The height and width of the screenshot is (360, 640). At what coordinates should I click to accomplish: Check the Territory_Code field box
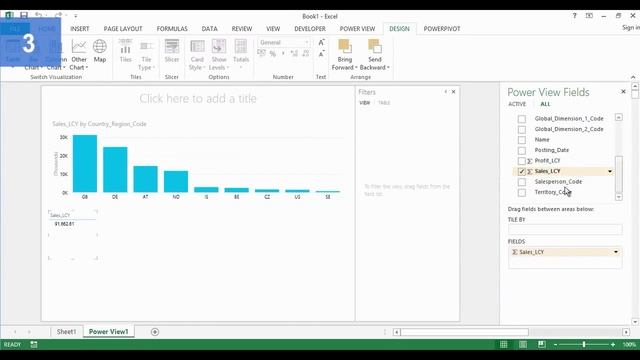pos(522,192)
